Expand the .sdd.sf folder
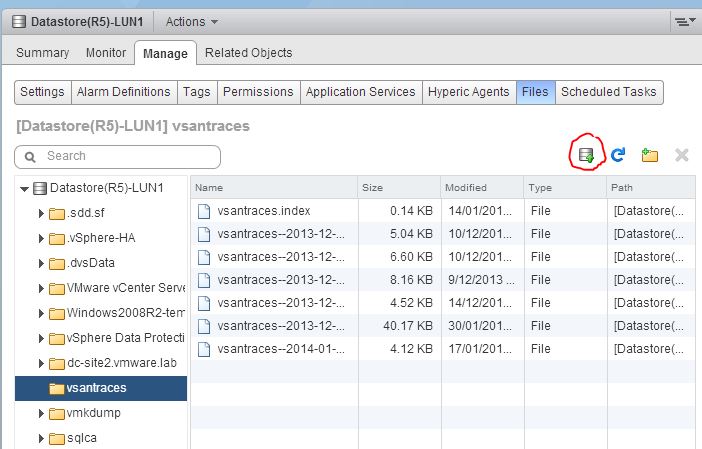 click(x=41, y=214)
